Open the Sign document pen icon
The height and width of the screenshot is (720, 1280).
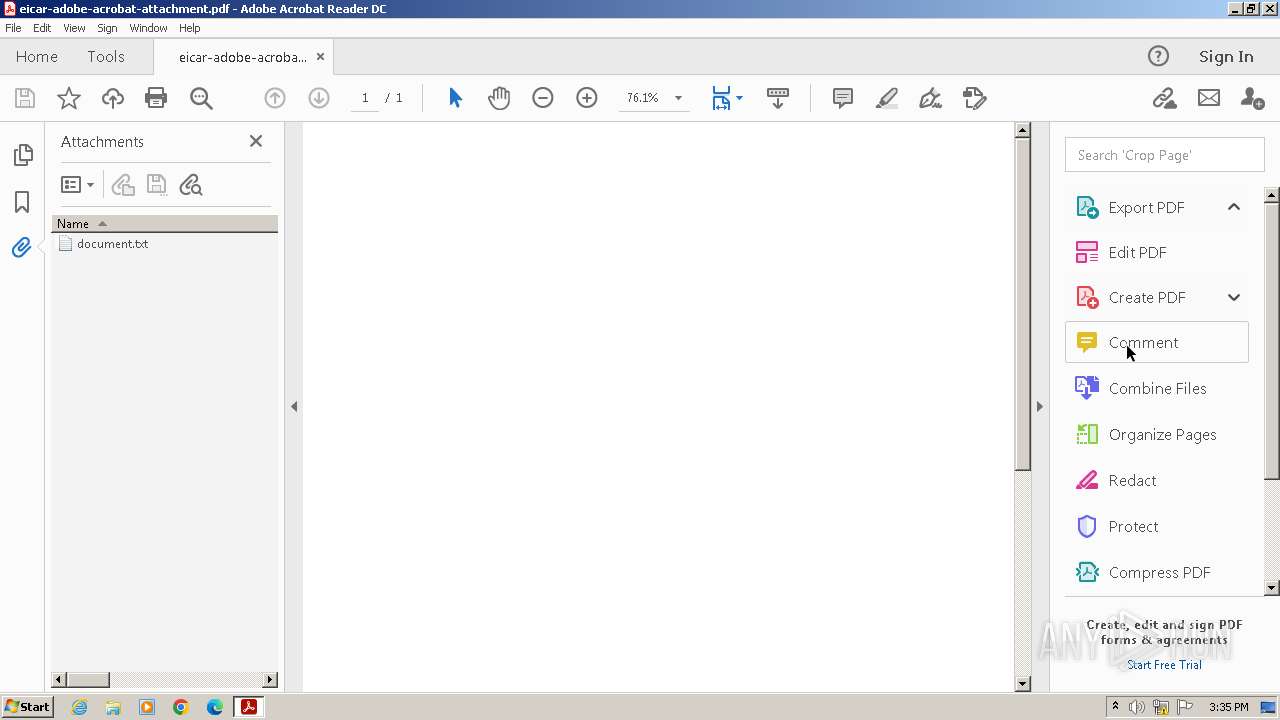931,98
